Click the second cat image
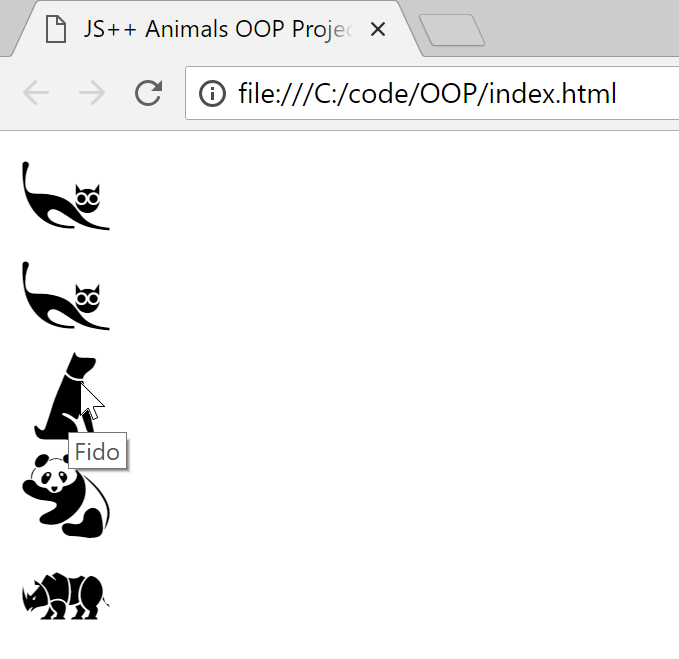Image resolution: width=679 pixels, height=659 pixels. click(66, 296)
